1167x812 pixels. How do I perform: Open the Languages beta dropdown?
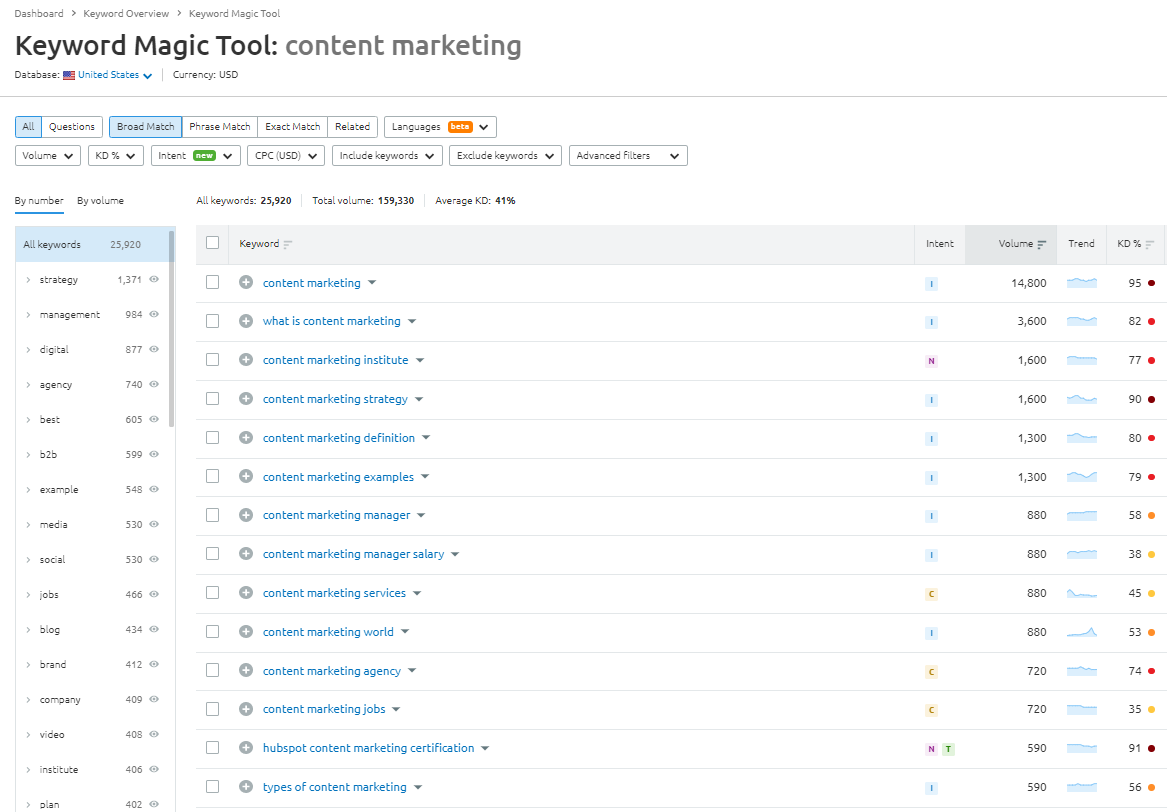click(439, 127)
